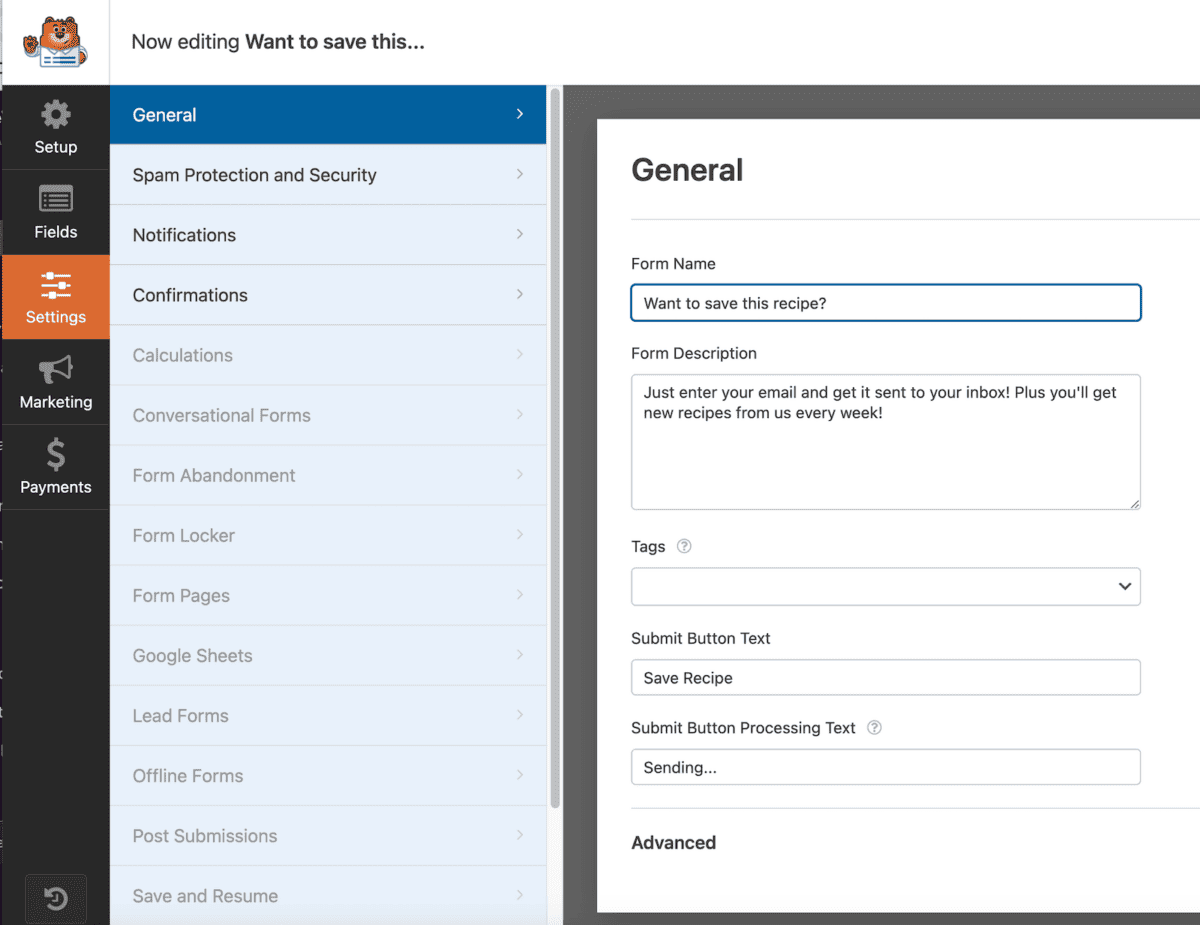Image resolution: width=1200 pixels, height=925 pixels.
Task: Open the revisions history clock icon
Action: click(56, 899)
